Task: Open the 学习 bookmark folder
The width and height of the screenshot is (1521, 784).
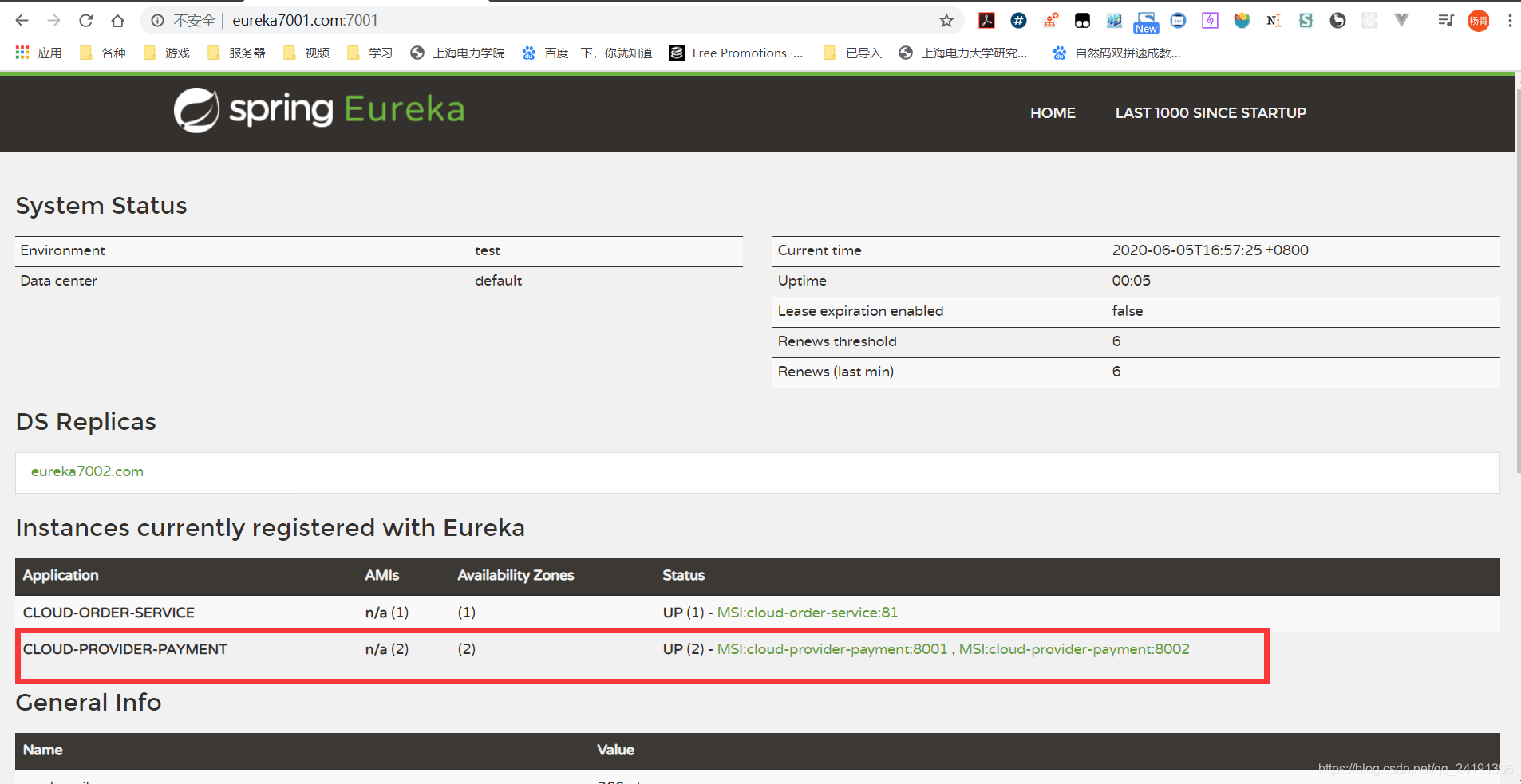Action: coord(370,53)
